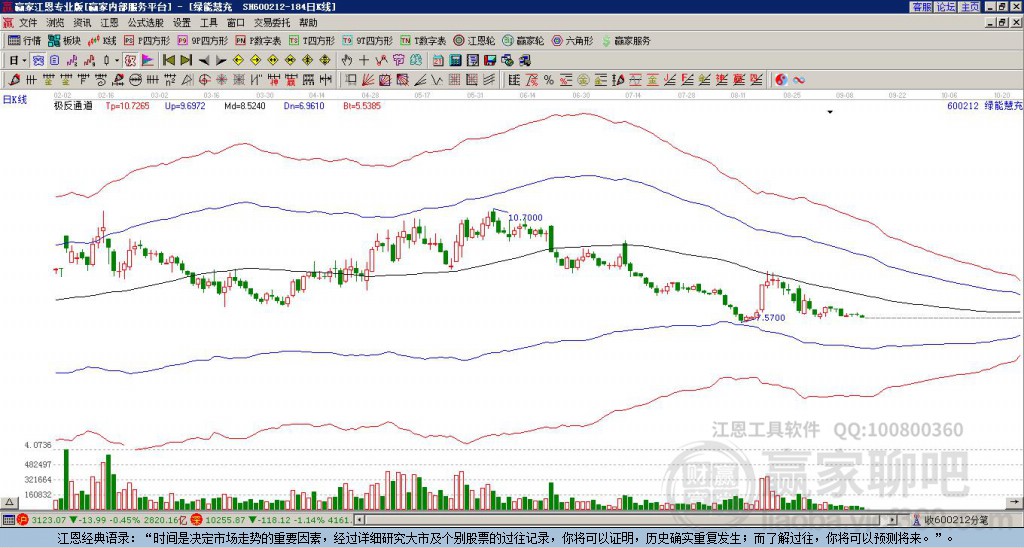
Task: Open the calendar date icon
Action: 438,60
